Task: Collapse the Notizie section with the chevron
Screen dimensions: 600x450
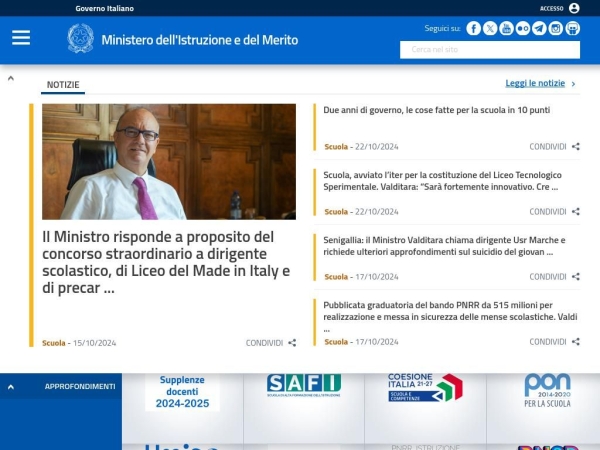Action: (x=11, y=78)
